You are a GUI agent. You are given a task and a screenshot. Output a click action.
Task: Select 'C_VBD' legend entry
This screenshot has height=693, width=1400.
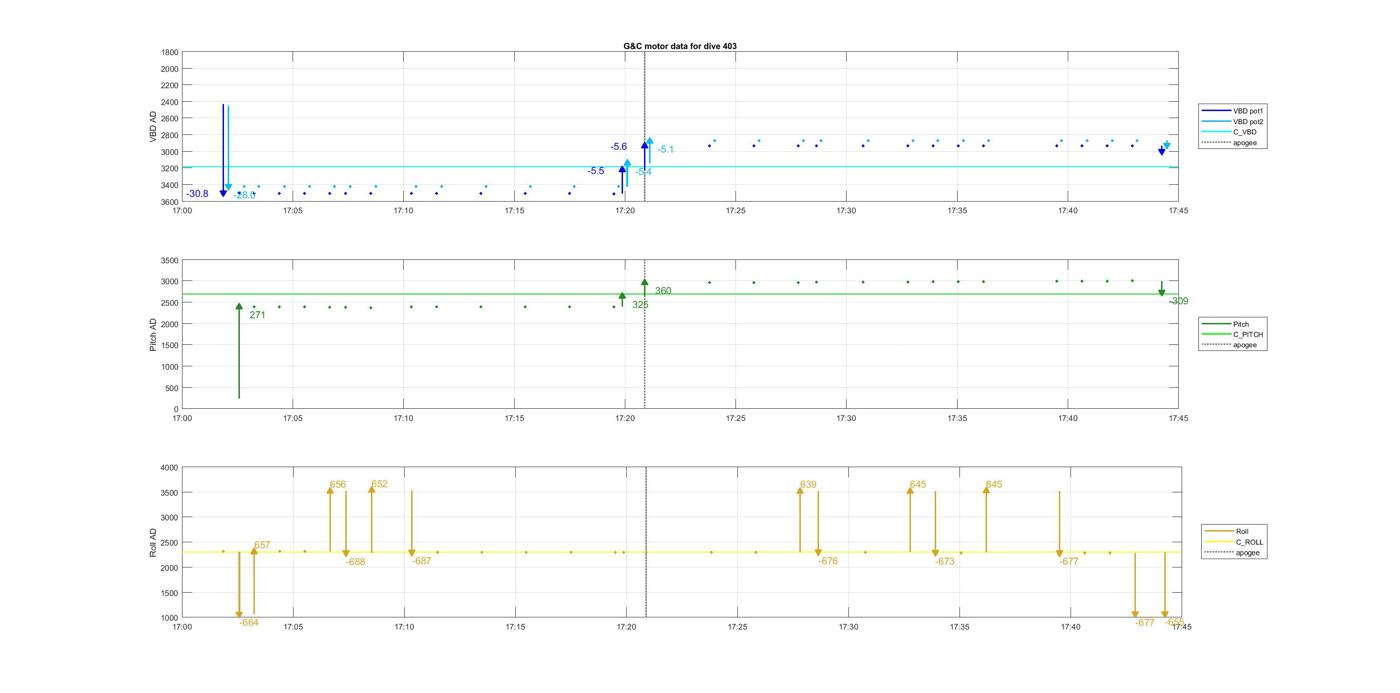pyautogui.click(x=1231, y=132)
